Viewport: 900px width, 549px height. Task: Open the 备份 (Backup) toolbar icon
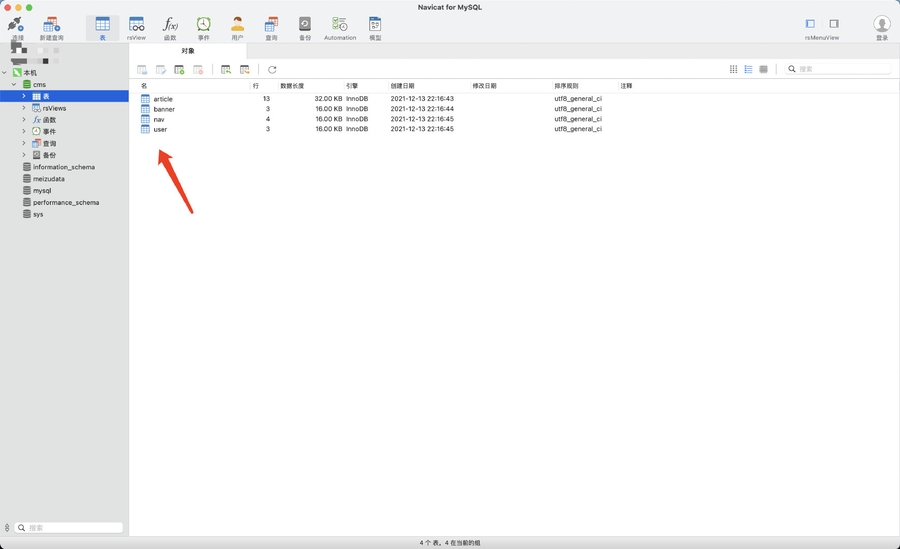(305, 26)
